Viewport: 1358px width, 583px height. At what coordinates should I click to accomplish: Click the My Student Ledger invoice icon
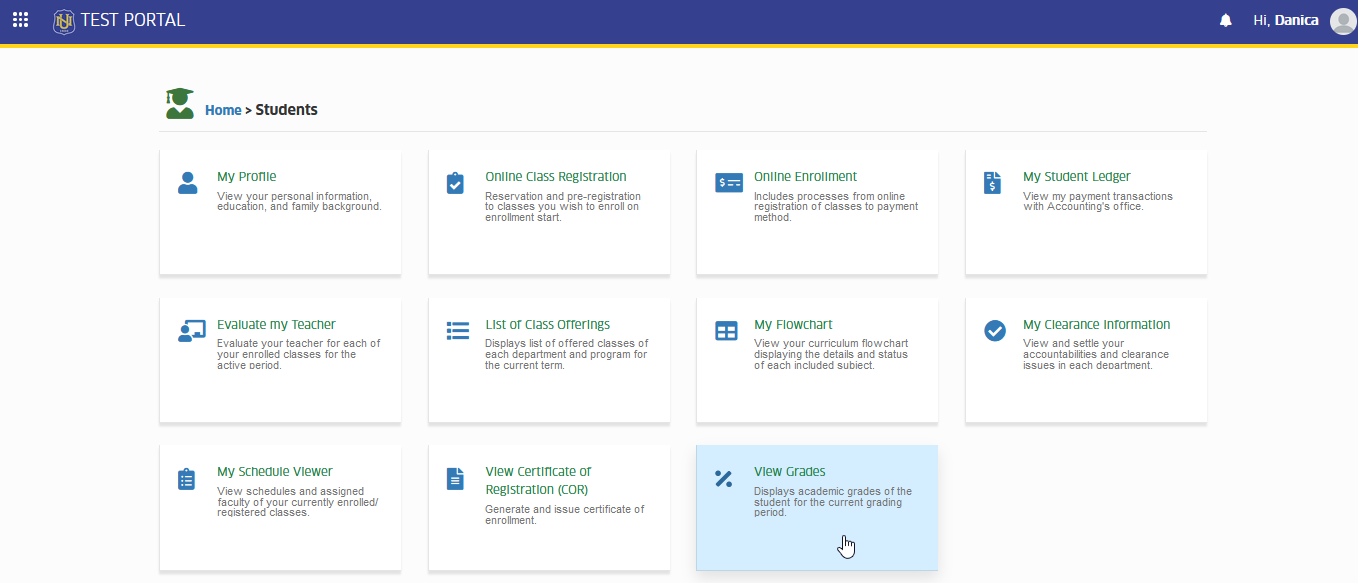coord(992,183)
